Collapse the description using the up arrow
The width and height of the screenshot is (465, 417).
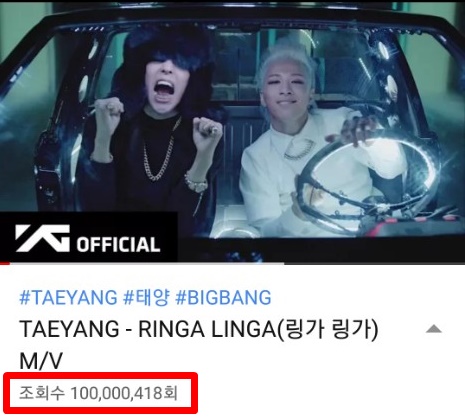[434, 329]
